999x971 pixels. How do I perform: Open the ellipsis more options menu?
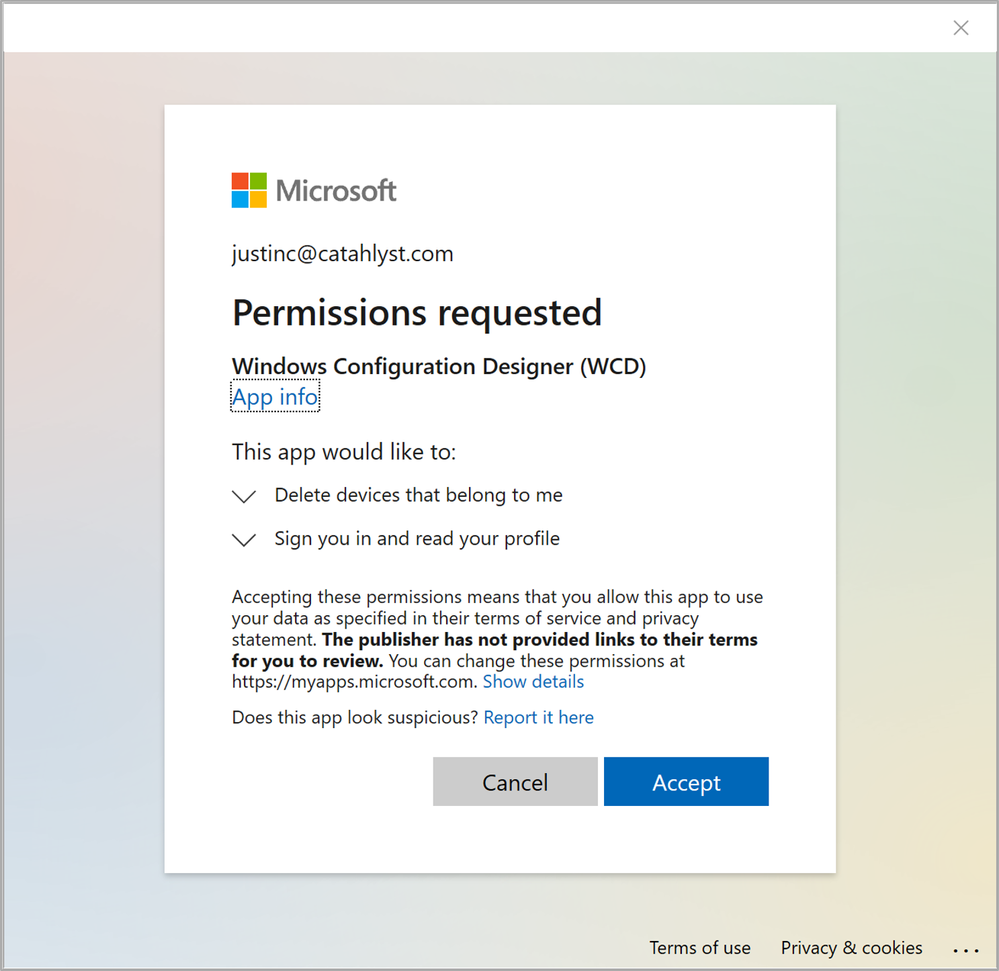tap(966, 948)
